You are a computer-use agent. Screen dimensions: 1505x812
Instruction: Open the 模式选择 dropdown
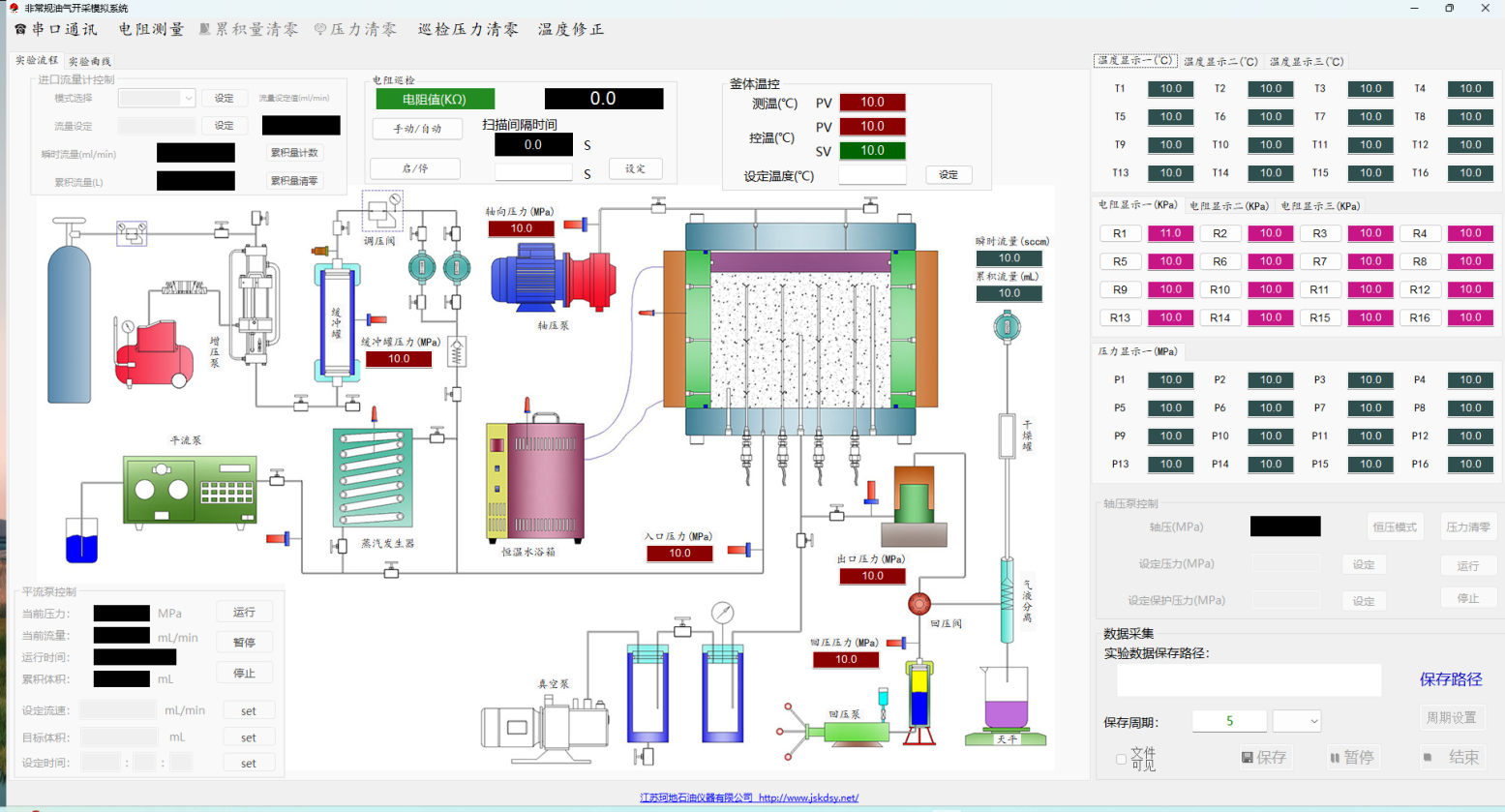[x=157, y=98]
